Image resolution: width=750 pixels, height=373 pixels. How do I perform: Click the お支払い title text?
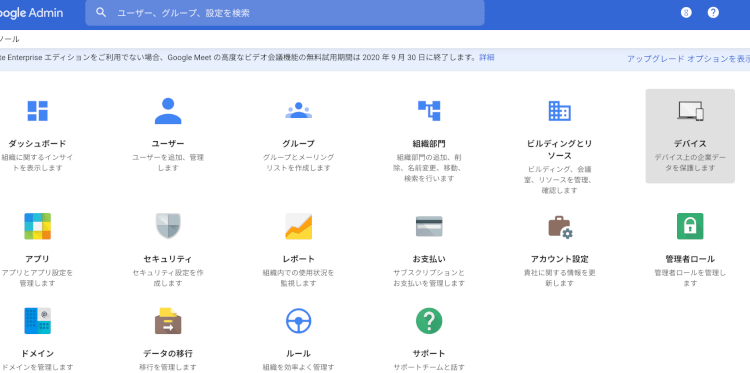pos(429,259)
